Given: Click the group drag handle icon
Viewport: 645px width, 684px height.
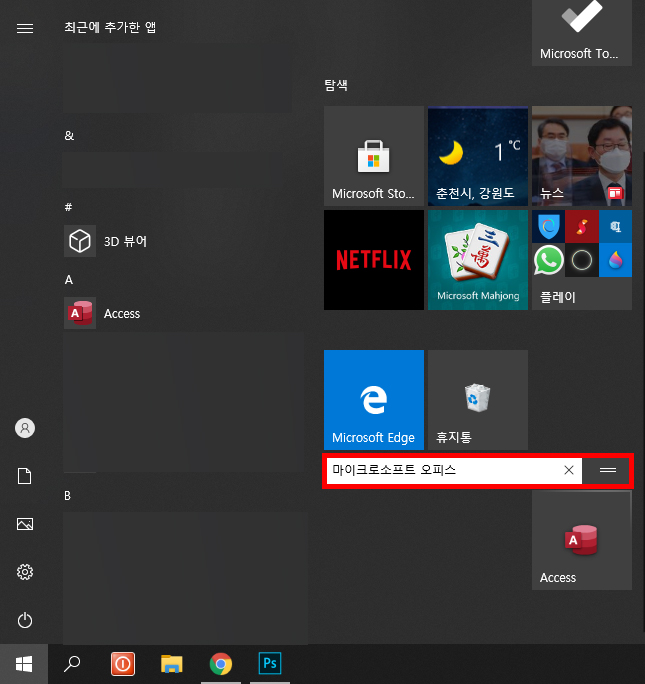Looking at the screenshot, I should [x=607, y=470].
